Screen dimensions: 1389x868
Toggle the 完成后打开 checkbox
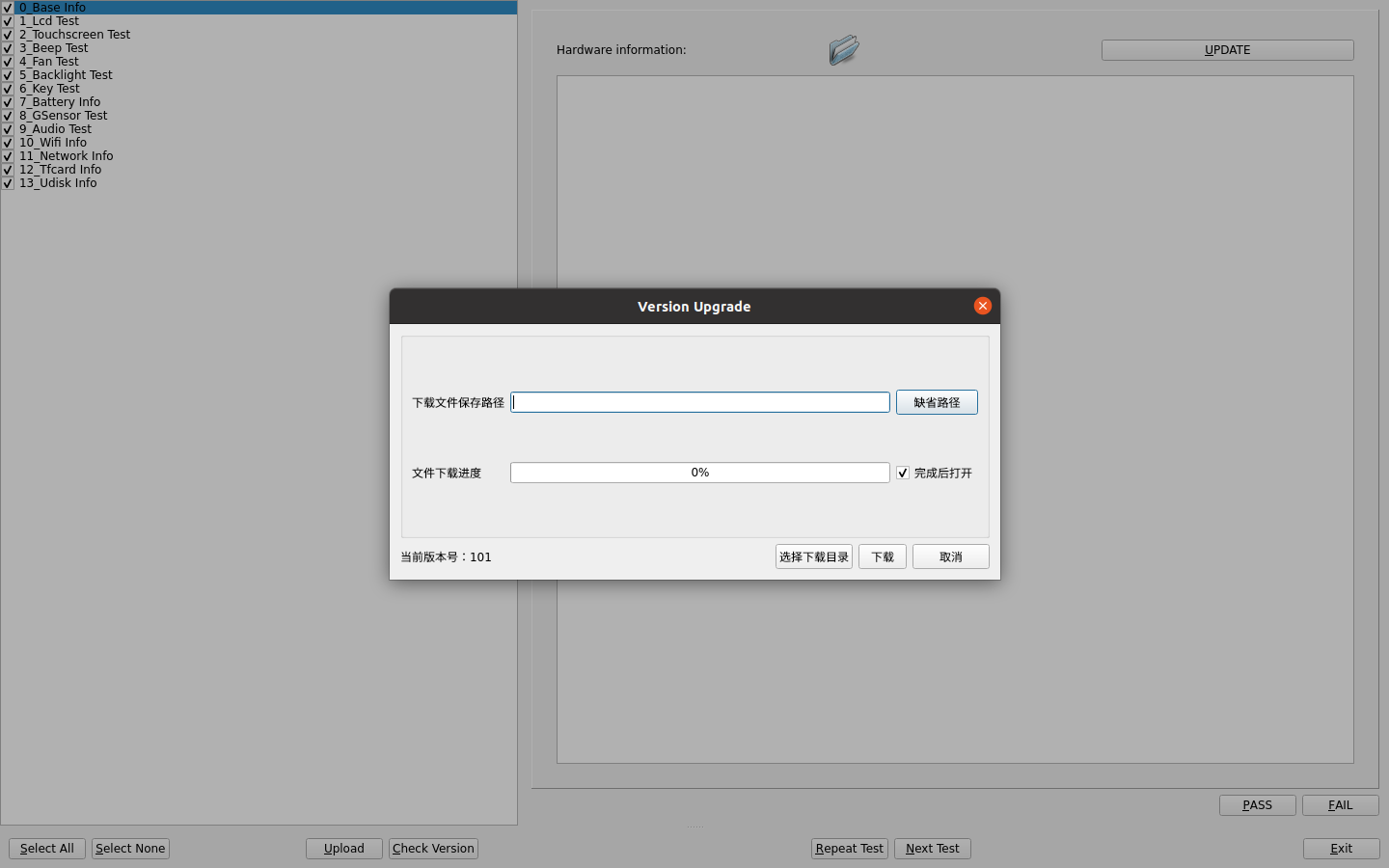pyautogui.click(x=903, y=473)
